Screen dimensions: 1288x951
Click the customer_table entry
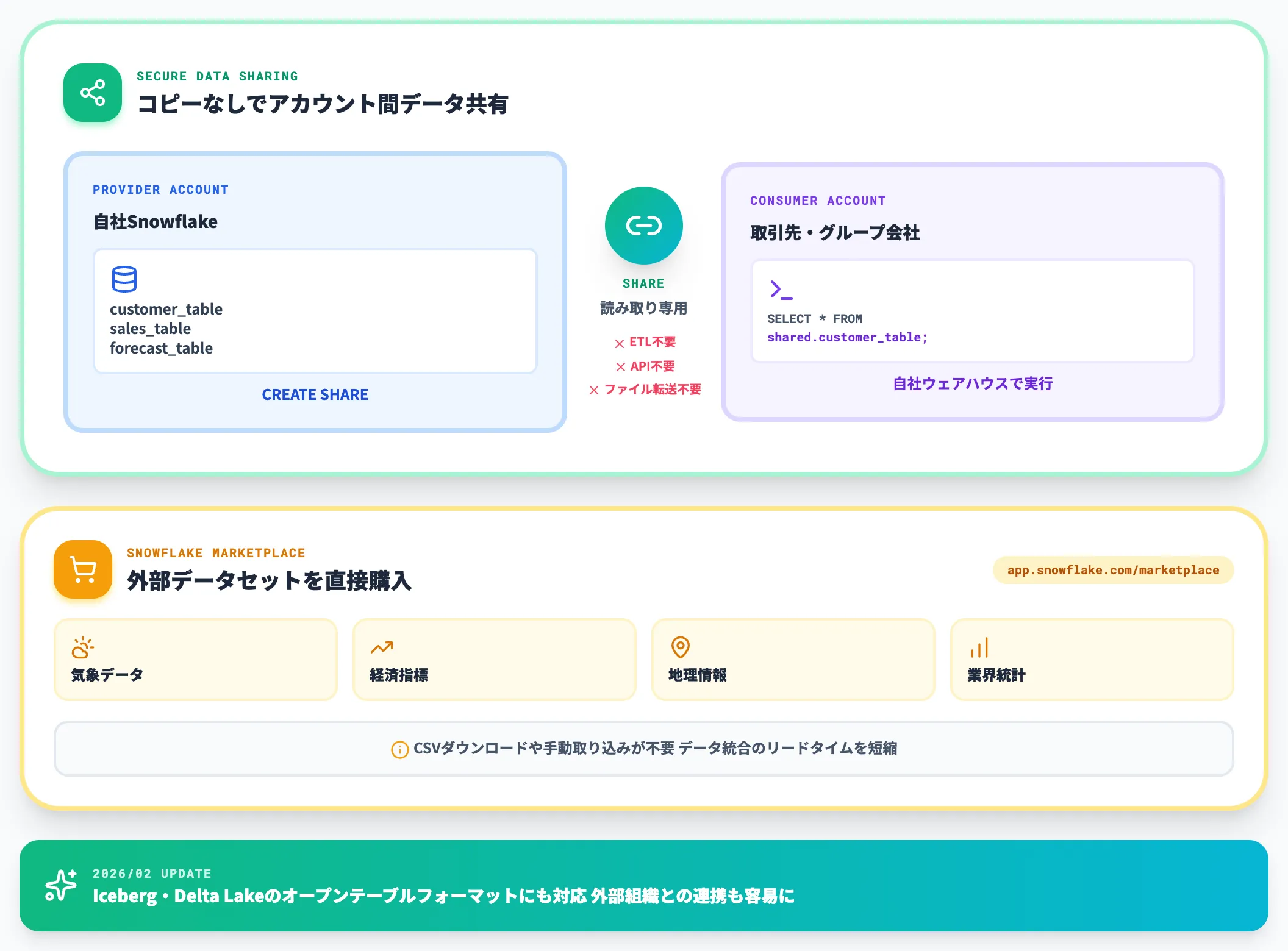click(x=166, y=309)
